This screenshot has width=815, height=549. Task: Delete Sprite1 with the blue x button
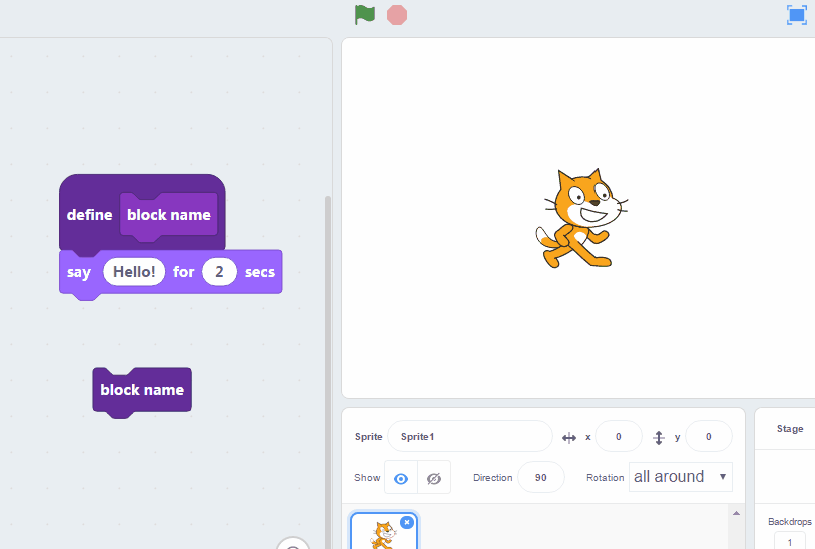[407, 522]
